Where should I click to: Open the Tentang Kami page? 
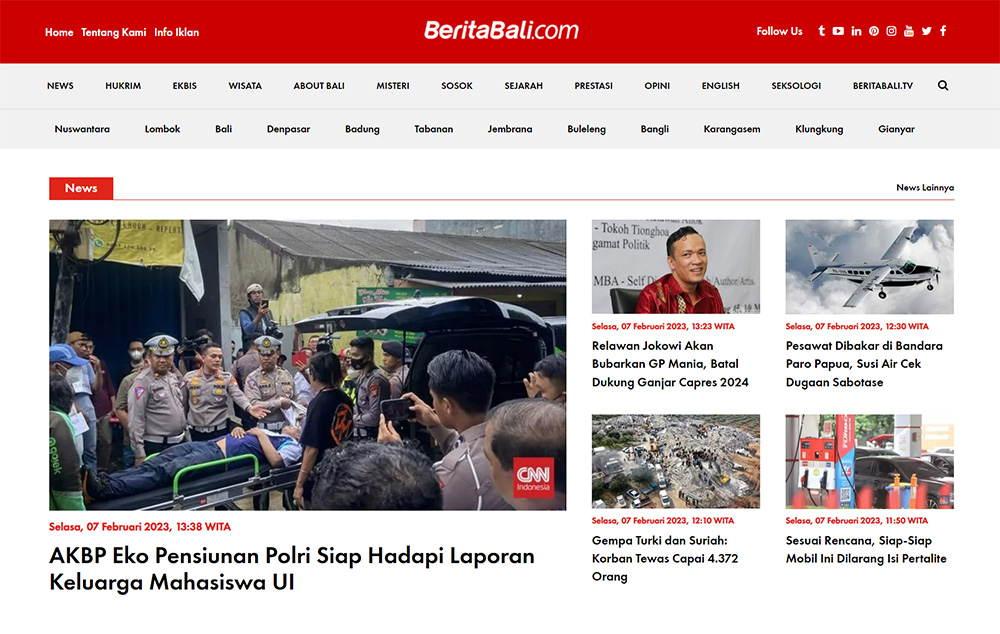(x=114, y=32)
